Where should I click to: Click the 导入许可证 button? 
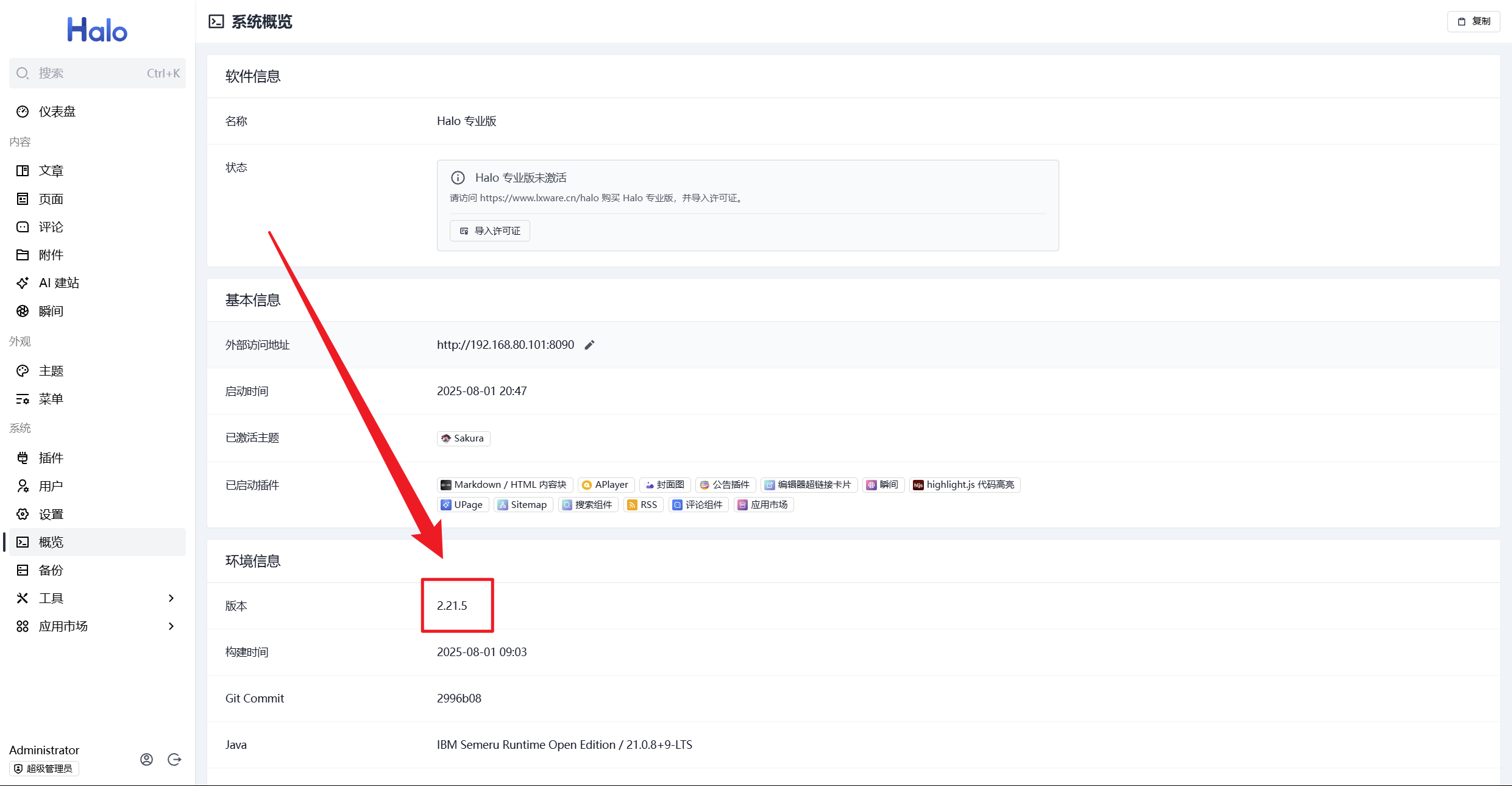pos(490,231)
